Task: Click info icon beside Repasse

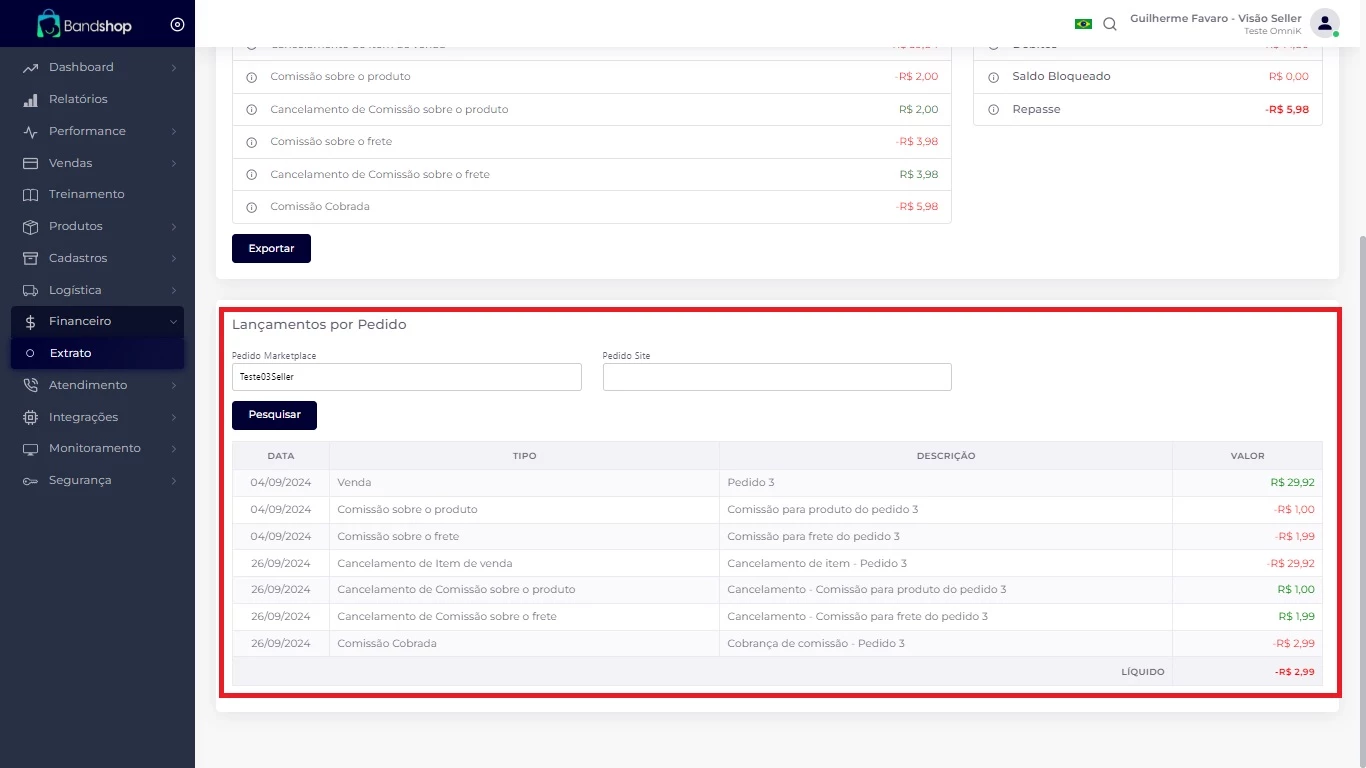Action: tap(993, 110)
